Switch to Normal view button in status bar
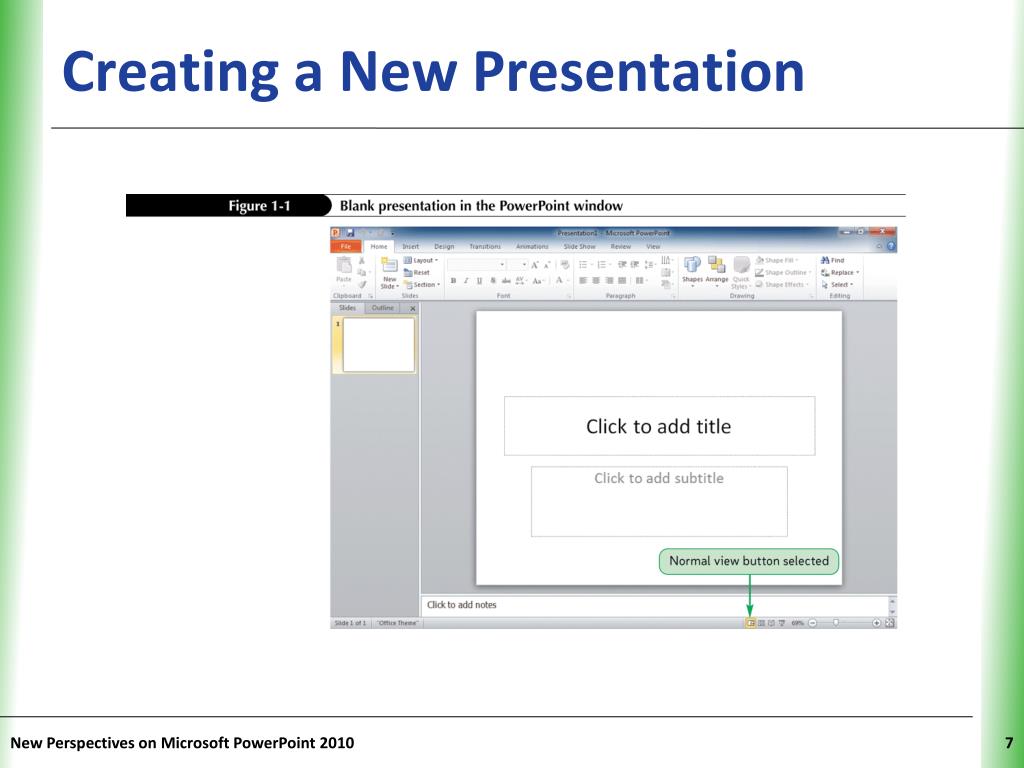Viewport: 1024px width, 768px height. pos(750,623)
